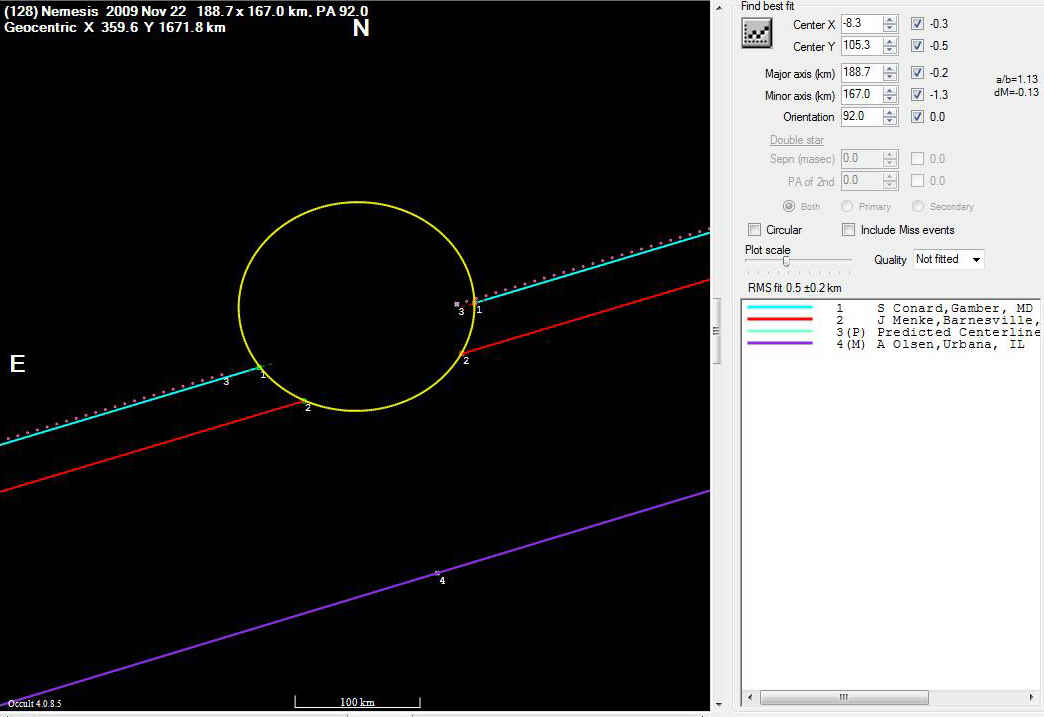Toggle the Orientation fit checkbox
1044x717 pixels.
[917, 117]
